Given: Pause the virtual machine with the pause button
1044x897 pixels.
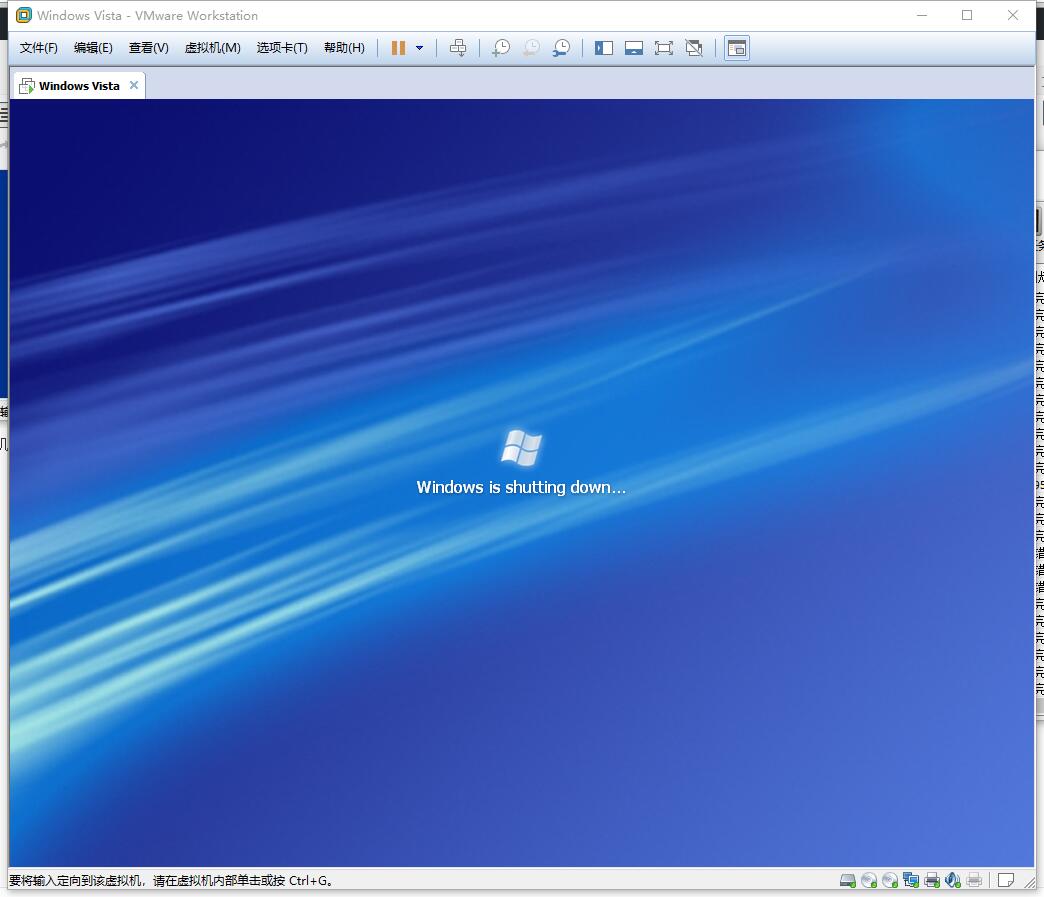Looking at the screenshot, I should (x=398, y=48).
